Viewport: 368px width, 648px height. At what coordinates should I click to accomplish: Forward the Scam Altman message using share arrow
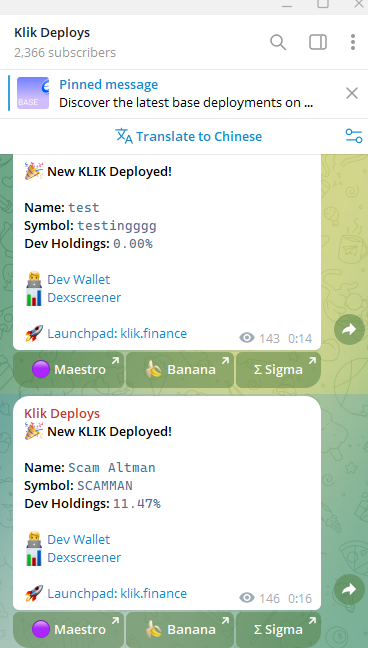349,589
